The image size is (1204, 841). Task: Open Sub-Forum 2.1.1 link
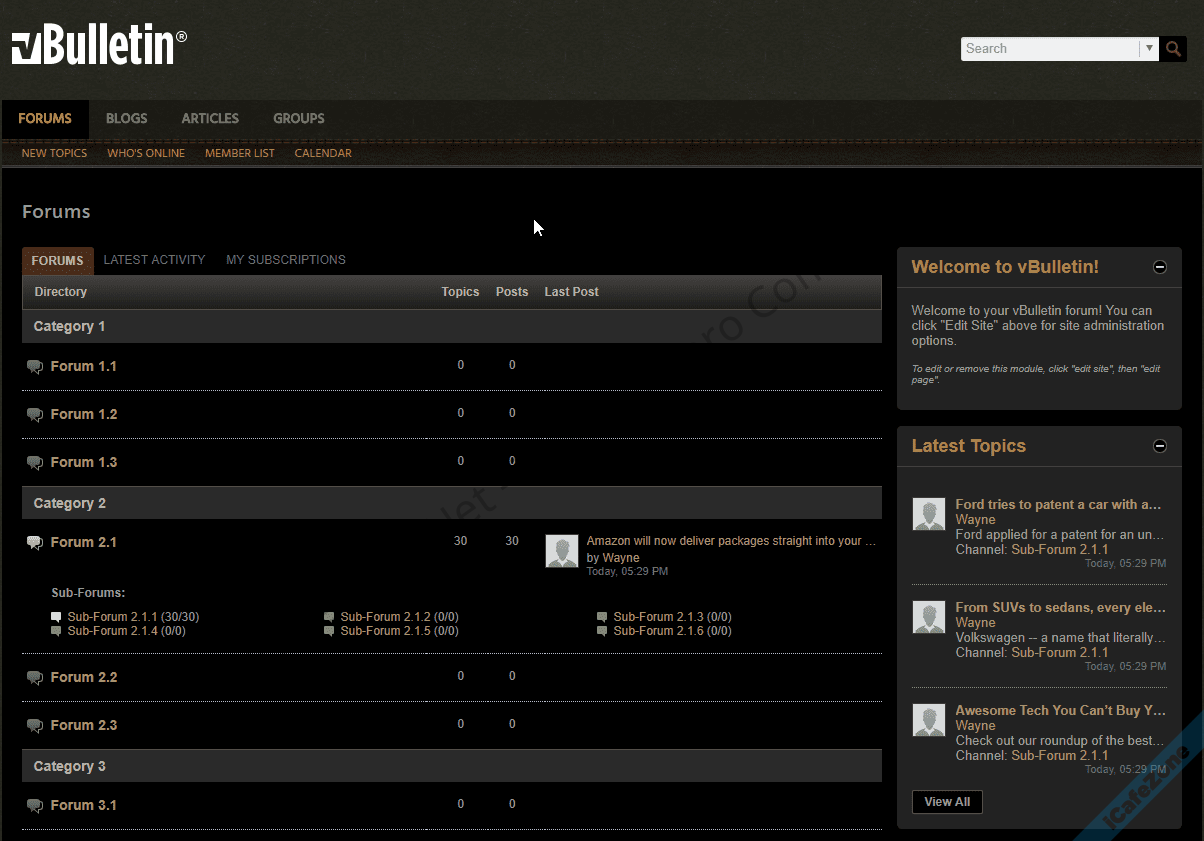(112, 617)
